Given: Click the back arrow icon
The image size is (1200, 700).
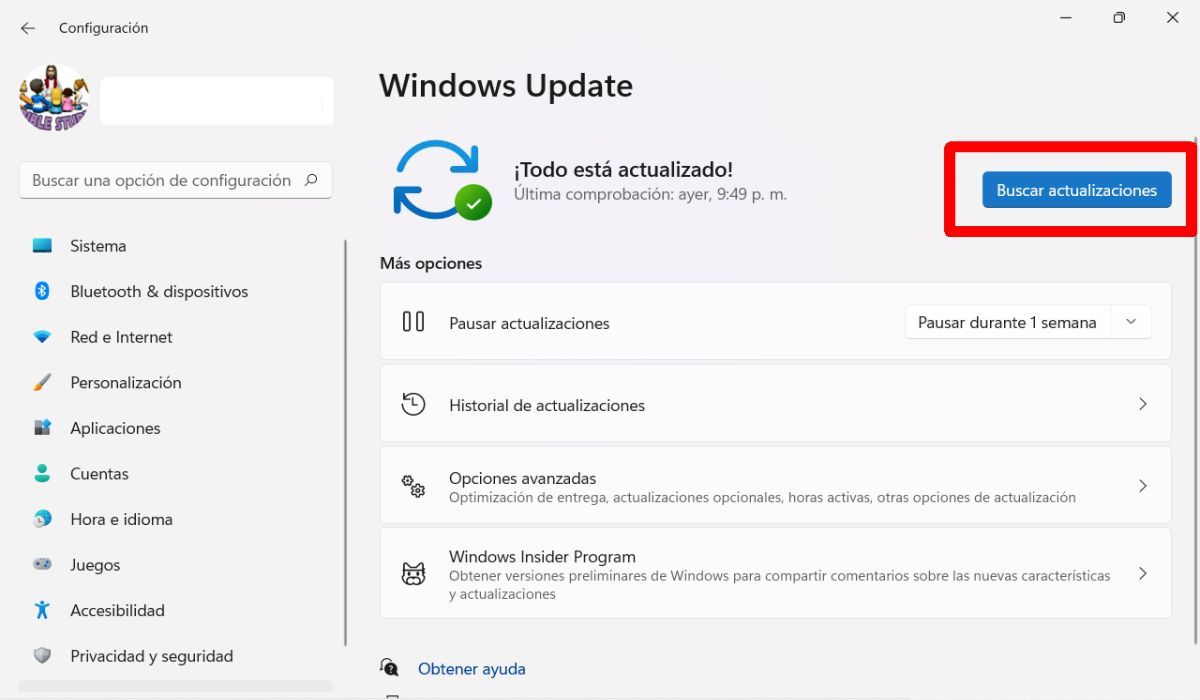Looking at the screenshot, I should pyautogui.click(x=27, y=28).
